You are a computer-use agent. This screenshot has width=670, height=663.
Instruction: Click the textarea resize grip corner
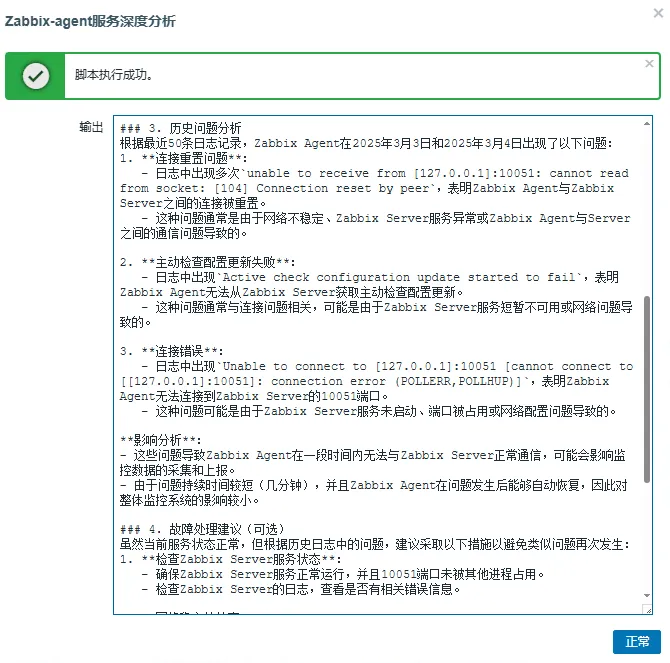tap(647, 609)
